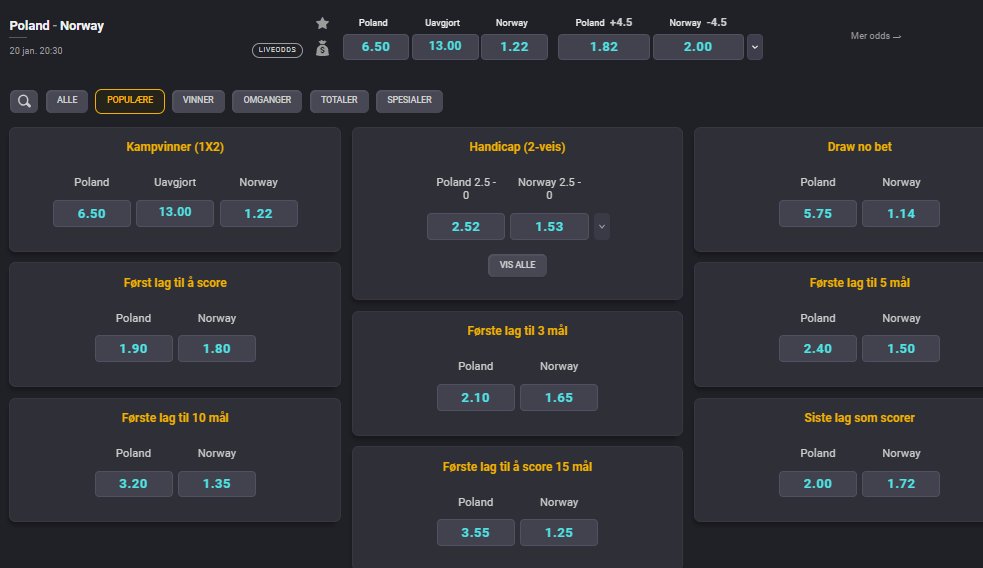Image resolution: width=983 pixels, height=568 pixels.
Task: Select Norway 1.14 in Draw no bet
Action: [x=901, y=213]
